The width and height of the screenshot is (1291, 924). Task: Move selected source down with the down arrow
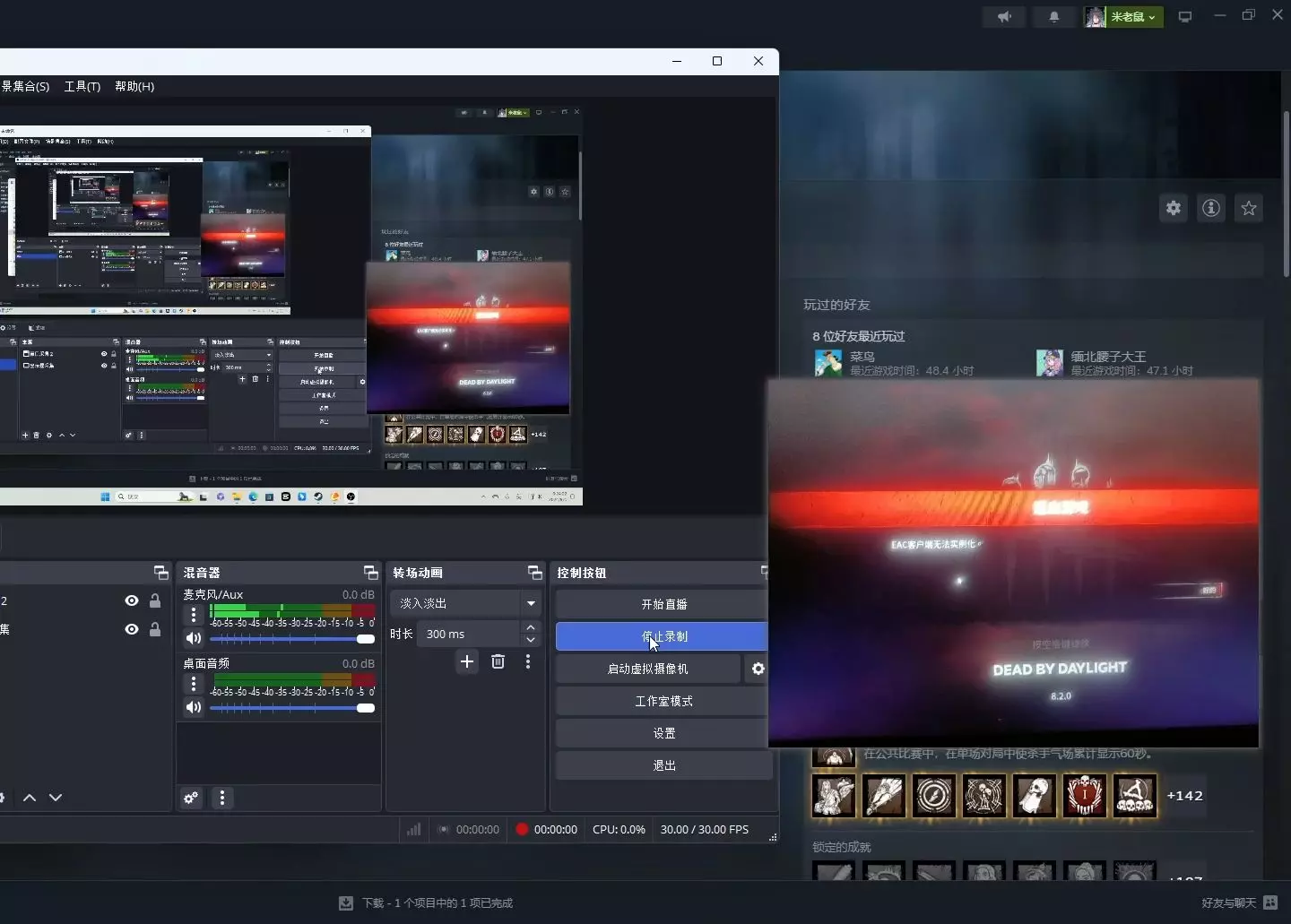56,798
